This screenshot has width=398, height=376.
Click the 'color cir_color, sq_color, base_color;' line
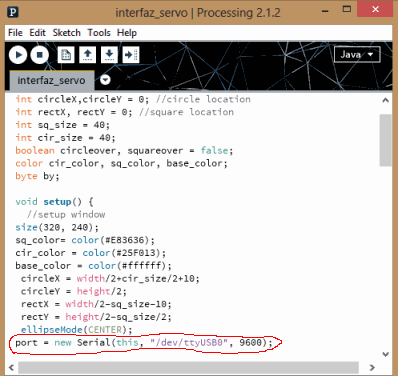pos(121,163)
